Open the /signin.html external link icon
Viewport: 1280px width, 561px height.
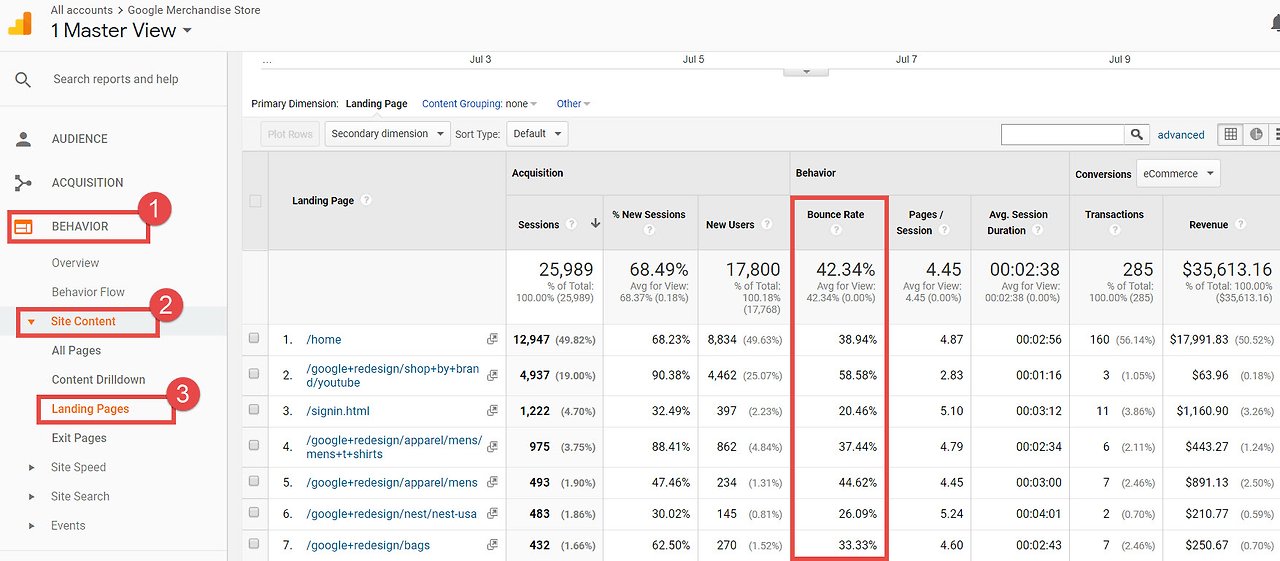coord(492,410)
